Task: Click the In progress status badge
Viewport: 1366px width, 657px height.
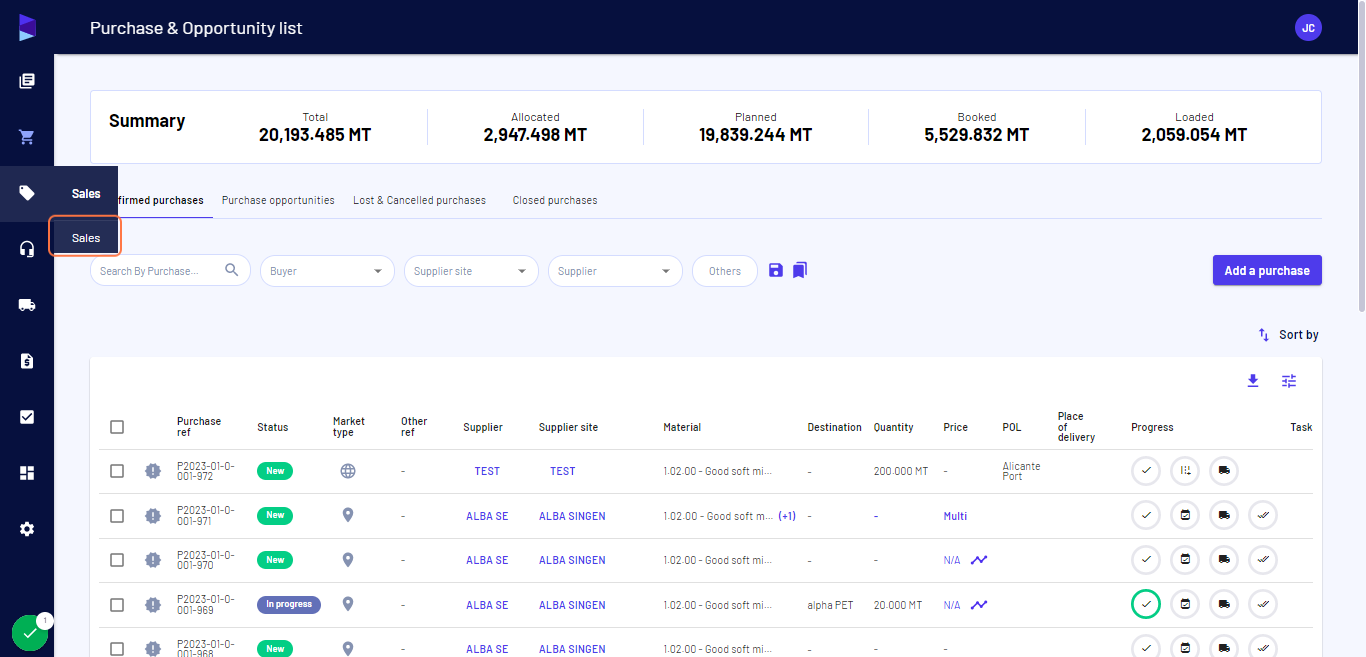Action: 289,604
